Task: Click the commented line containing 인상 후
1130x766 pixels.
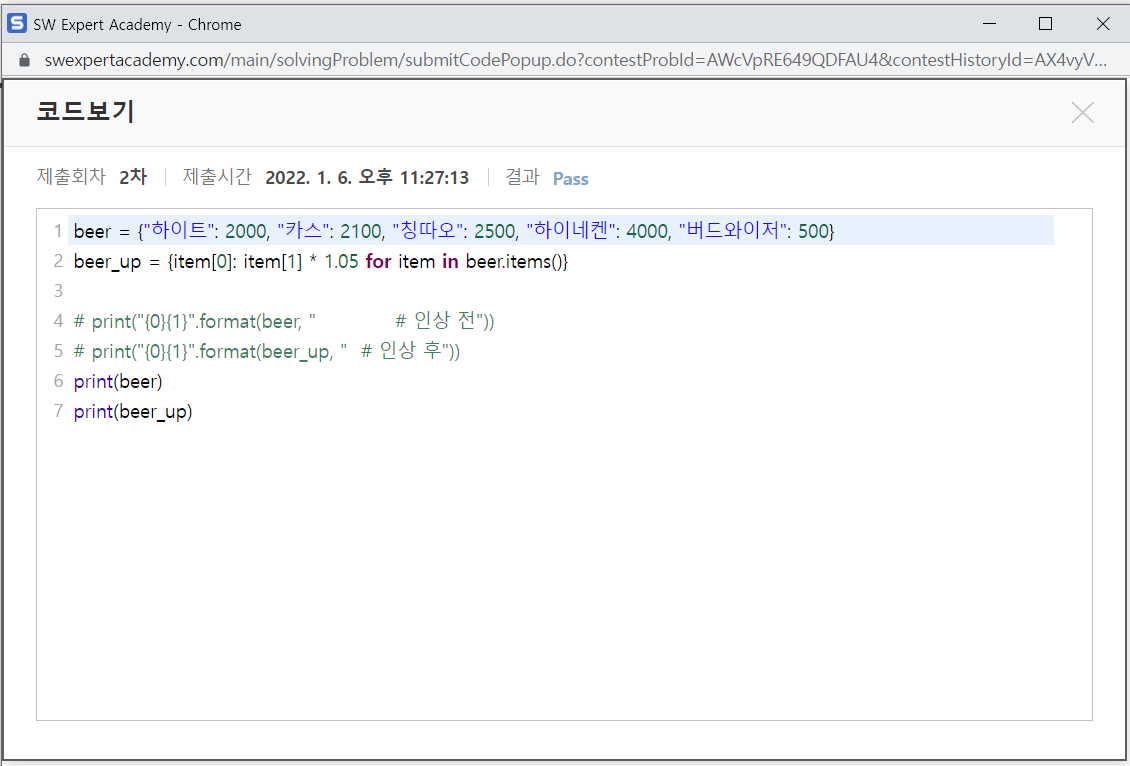Action: (x=267, y=351)
